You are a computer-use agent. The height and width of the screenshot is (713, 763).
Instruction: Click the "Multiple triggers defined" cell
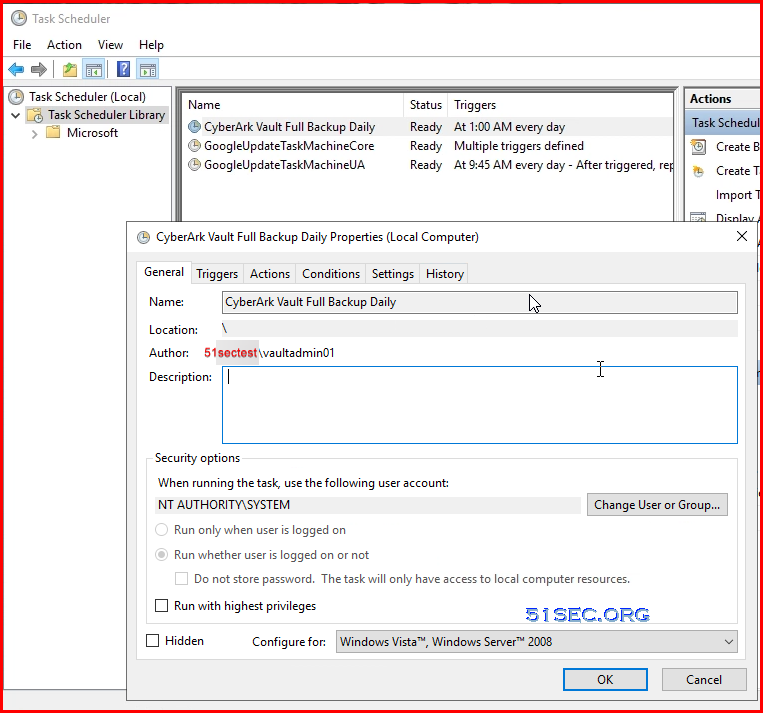tap(519, 146)
